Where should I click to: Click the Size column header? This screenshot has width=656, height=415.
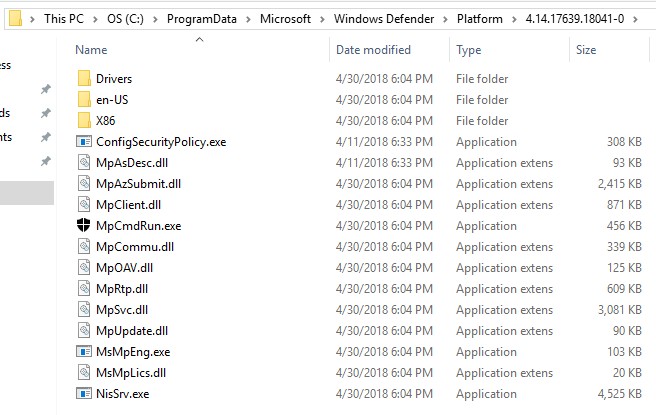[x=586, y=50]
